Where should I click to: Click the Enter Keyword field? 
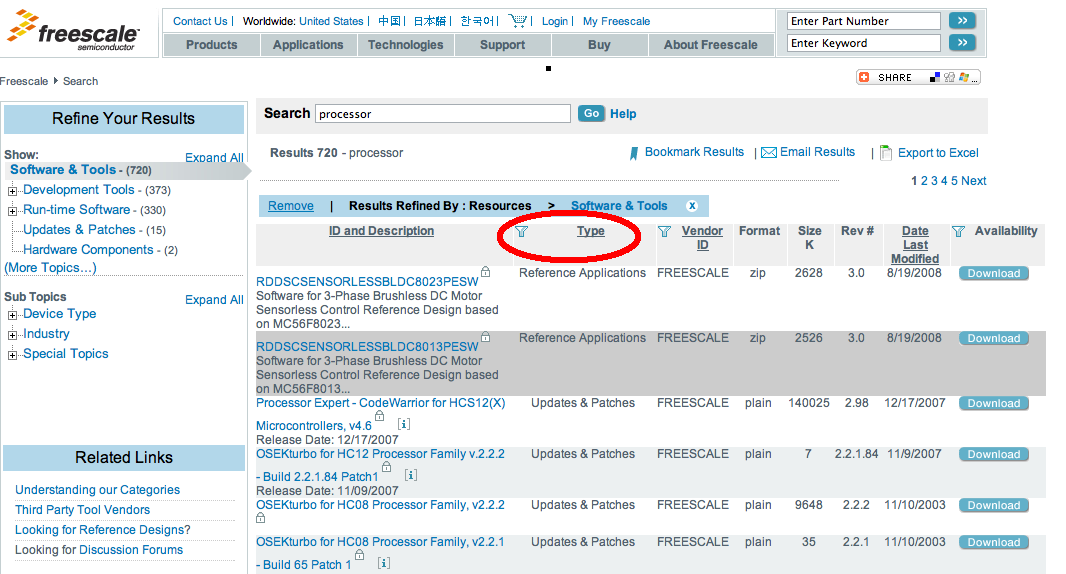(863, 43)
